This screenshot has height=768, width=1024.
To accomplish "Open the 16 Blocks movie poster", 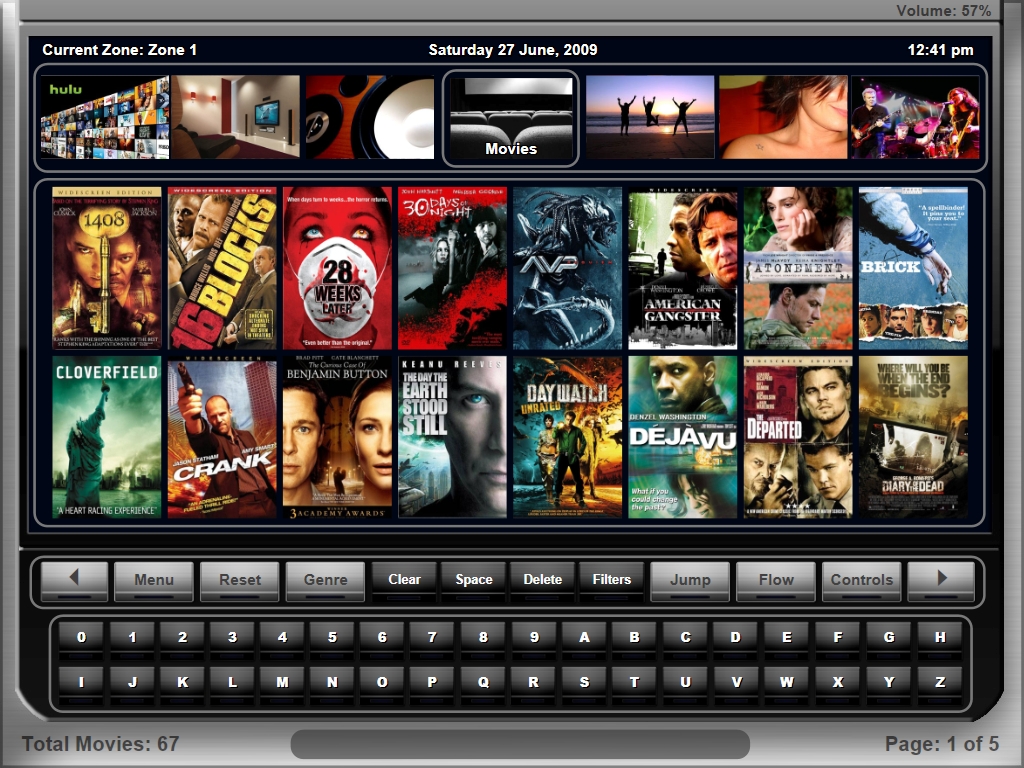I will [x=222, y=268].
